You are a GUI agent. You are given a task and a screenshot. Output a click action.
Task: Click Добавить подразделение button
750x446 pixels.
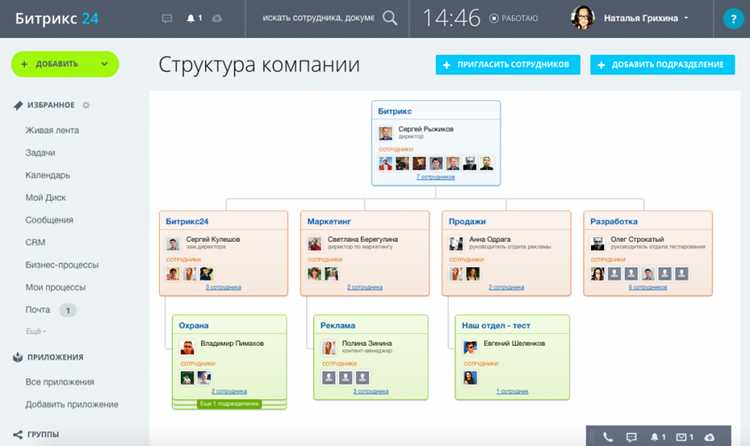click(662, 65)
